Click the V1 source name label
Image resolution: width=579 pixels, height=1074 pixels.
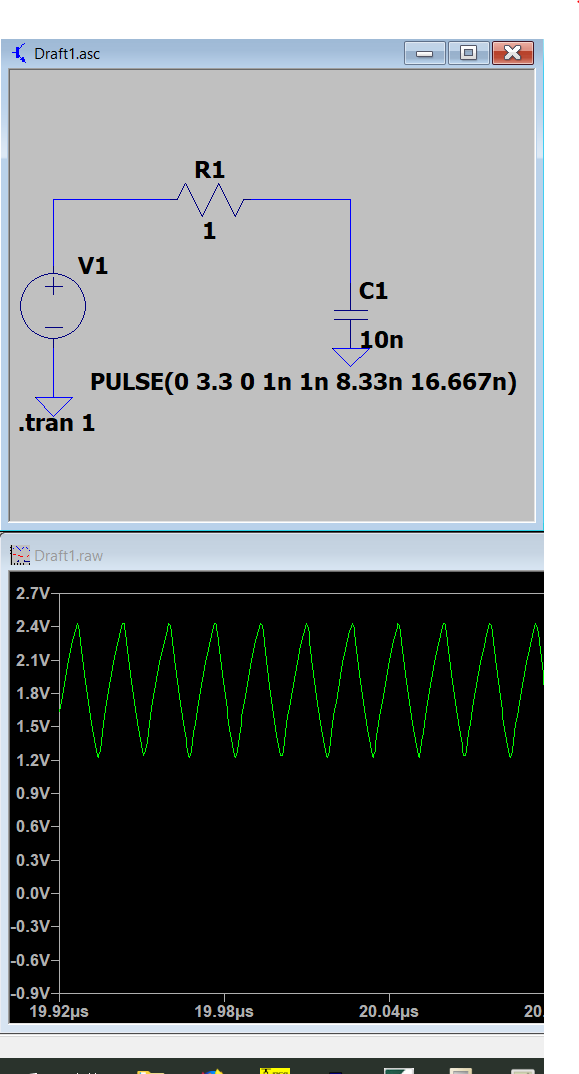[93, 266]
